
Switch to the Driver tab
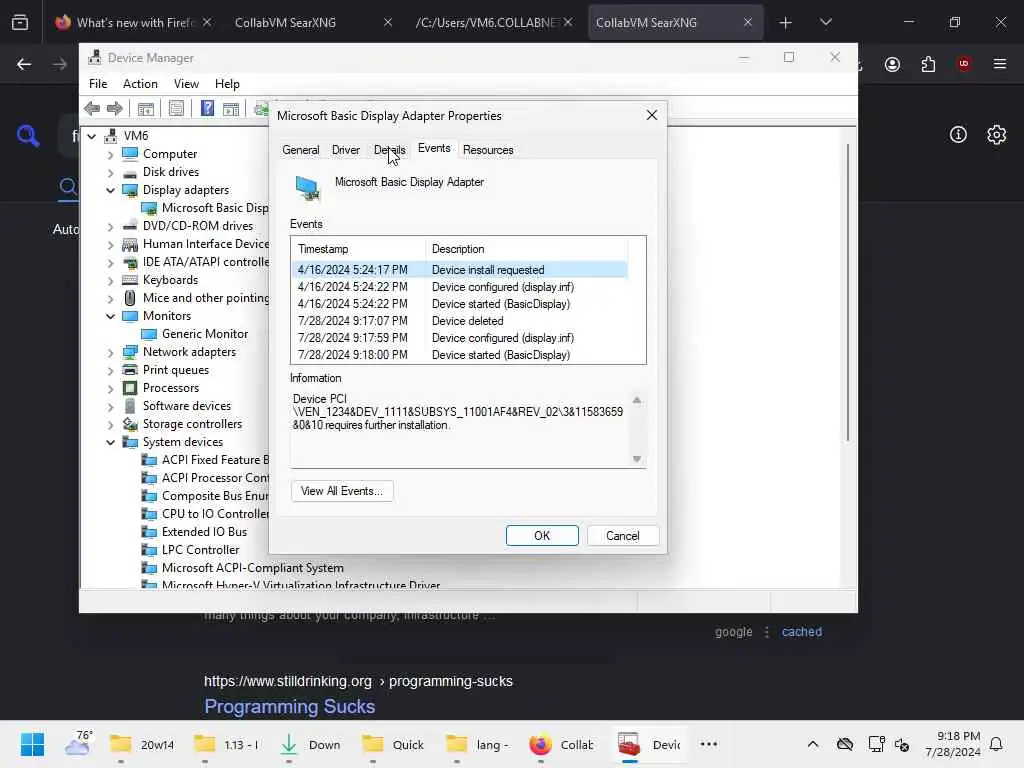[345, 150]
